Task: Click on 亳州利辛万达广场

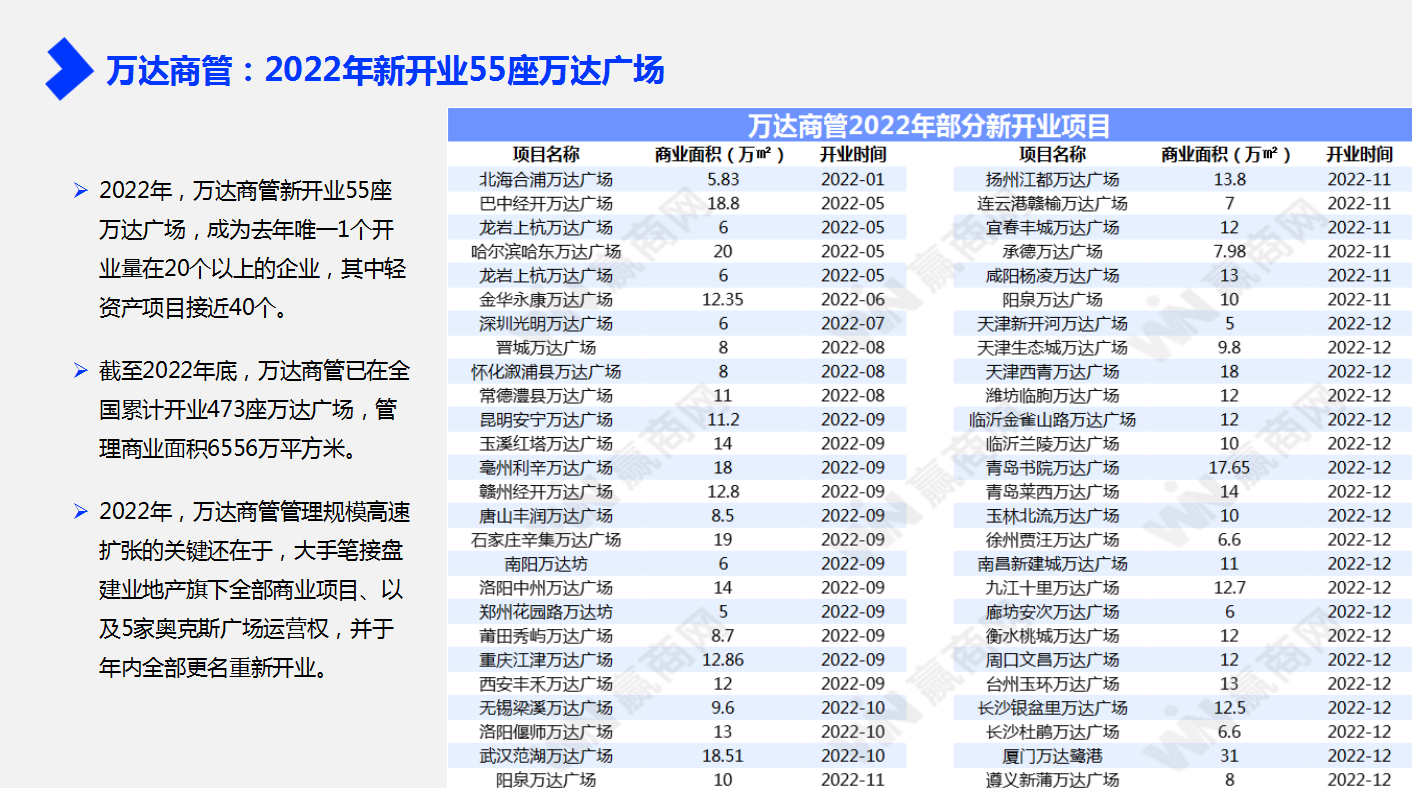Action: (x=546, y=468)
